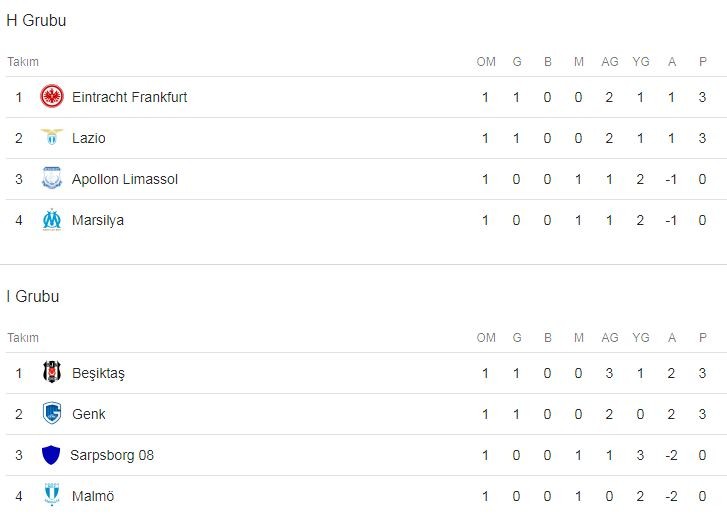The height and width of the screenshot is (514, 727).
Task: Open the Marsilya team name link
Action: click(98, 220)
